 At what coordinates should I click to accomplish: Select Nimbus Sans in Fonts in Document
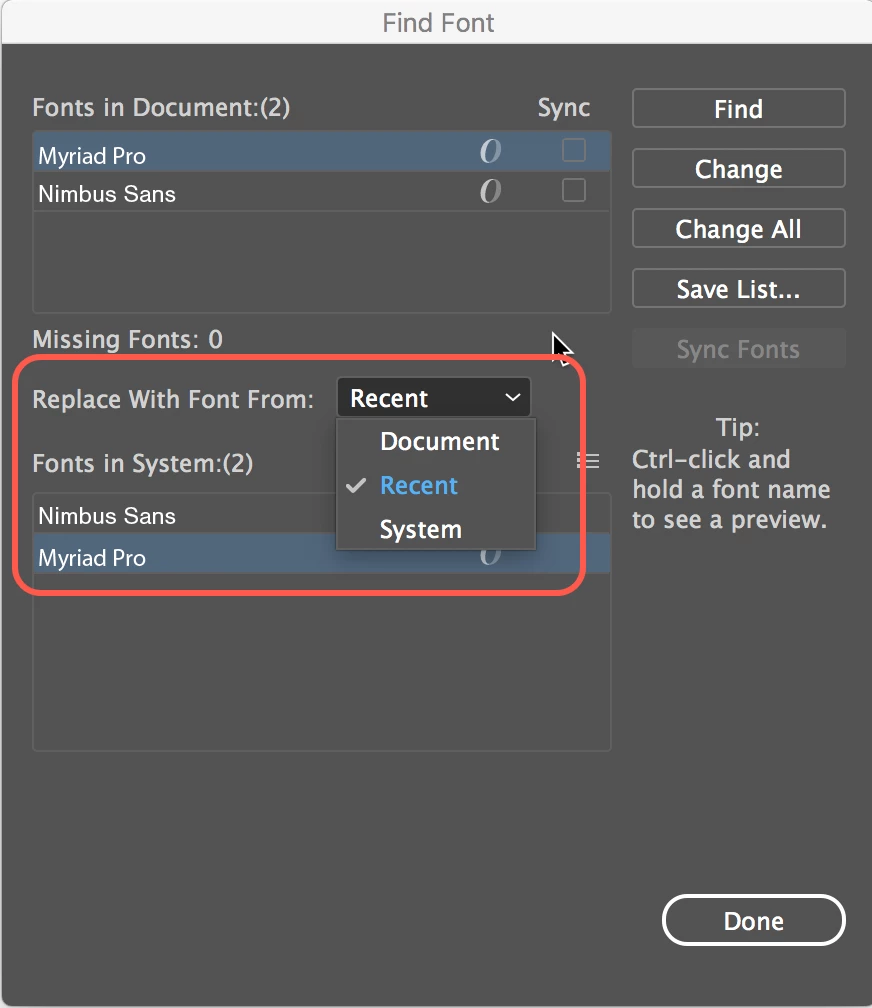pos(322,192)
